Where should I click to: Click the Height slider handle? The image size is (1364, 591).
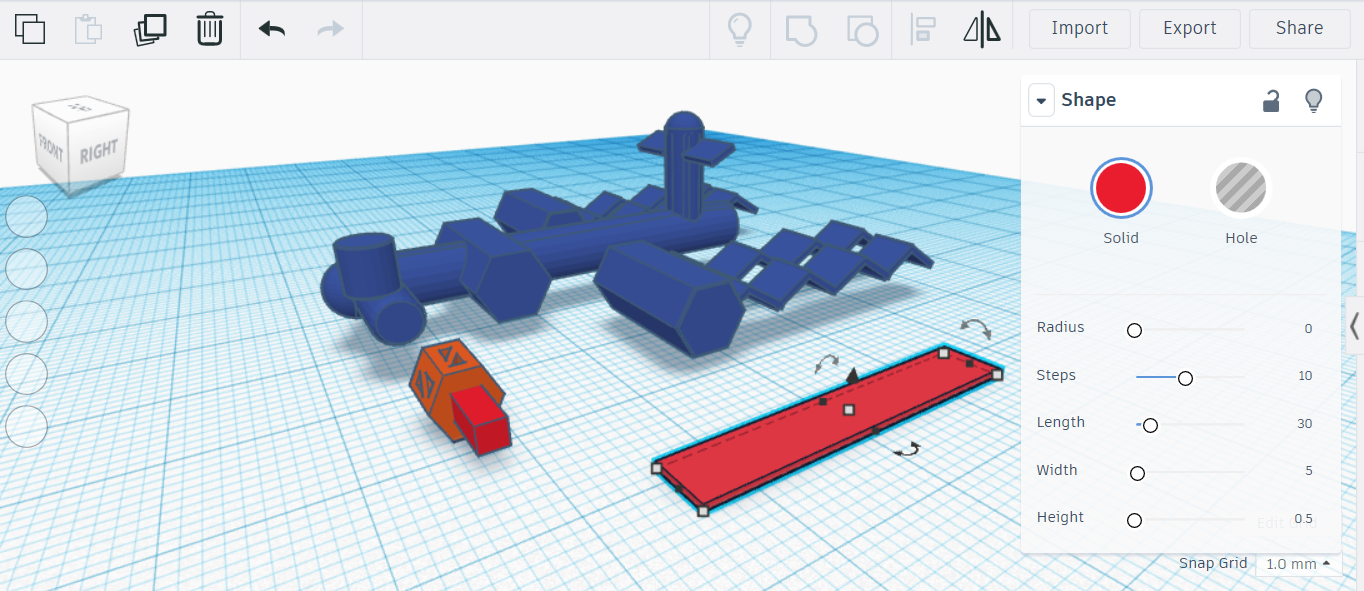[1134, 520]
